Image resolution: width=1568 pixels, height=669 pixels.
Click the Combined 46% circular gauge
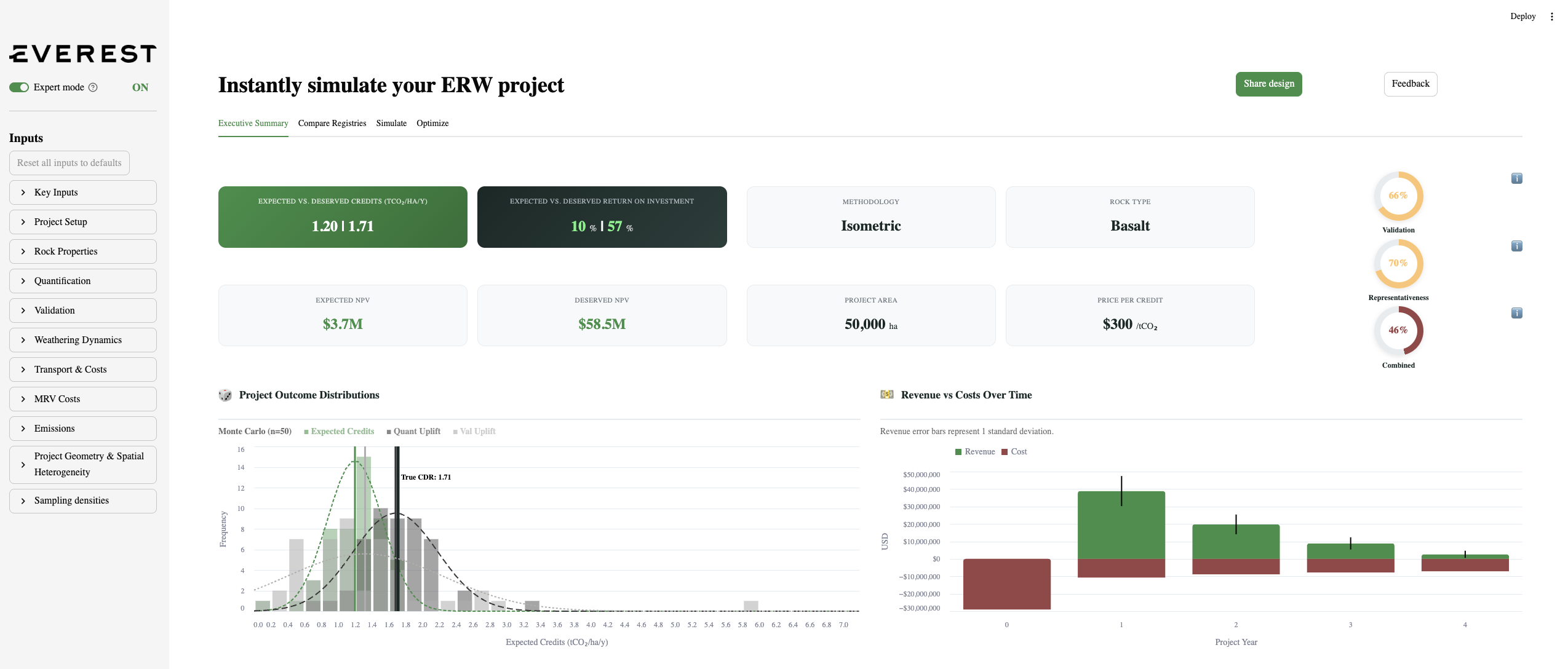1398,331
